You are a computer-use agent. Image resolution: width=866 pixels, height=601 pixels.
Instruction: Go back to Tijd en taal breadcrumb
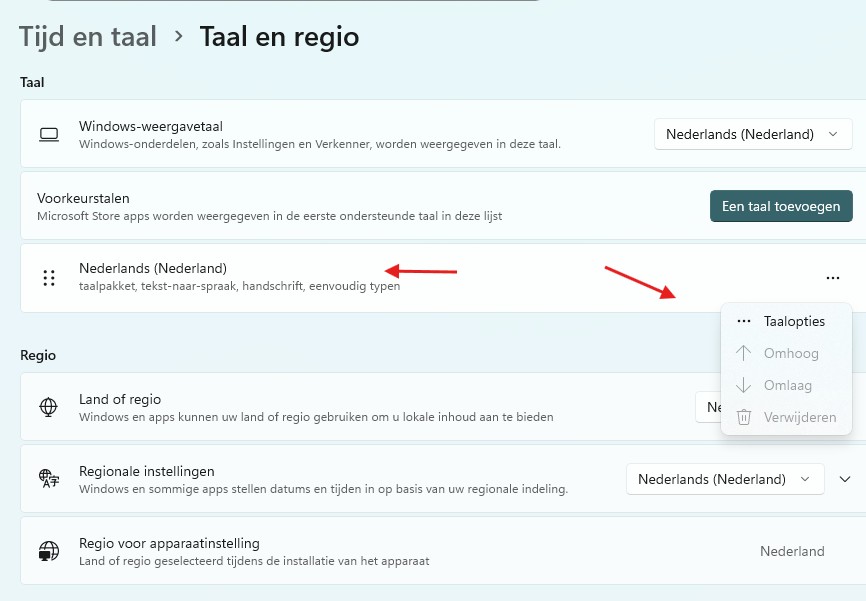[88, 37]
